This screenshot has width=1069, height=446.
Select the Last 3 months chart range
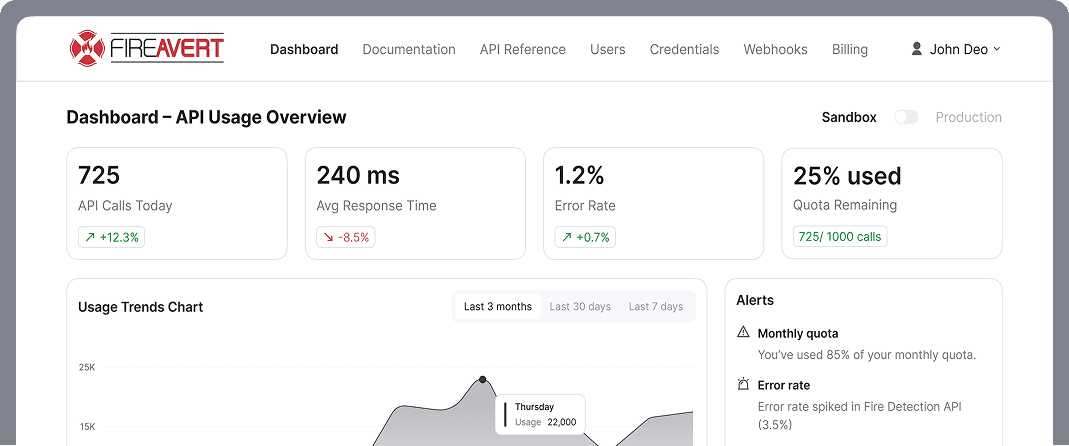tap(498, 306)
